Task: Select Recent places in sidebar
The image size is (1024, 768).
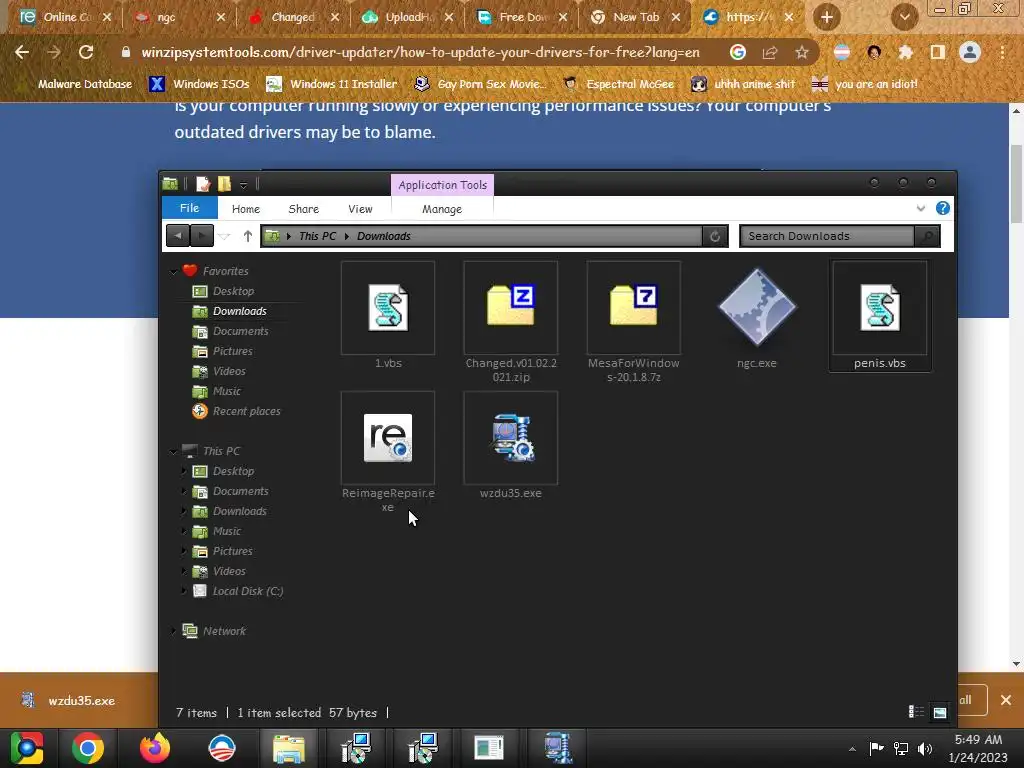Action: 246,411
